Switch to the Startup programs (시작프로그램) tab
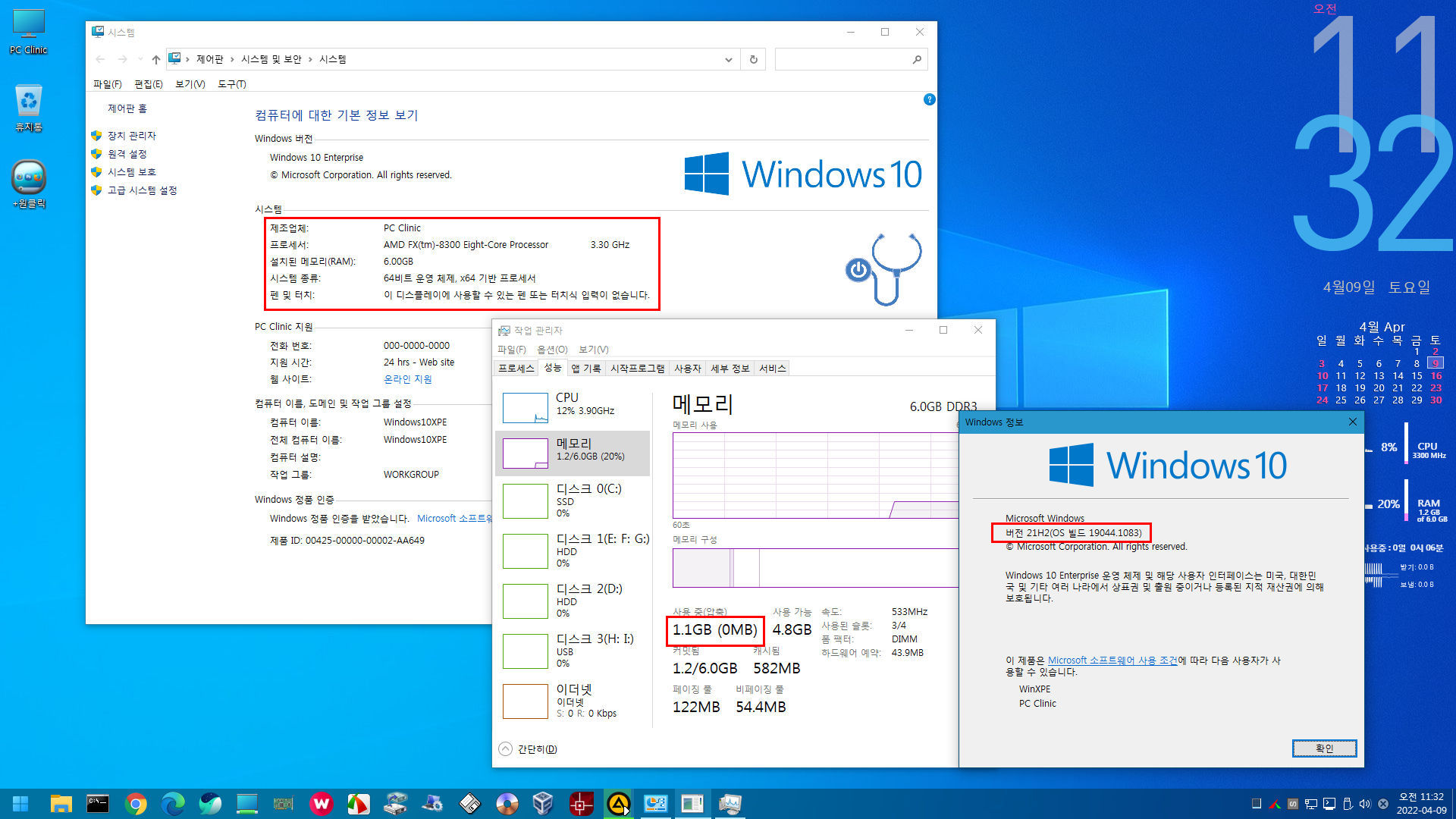The image size is (1456, 819). pos(637,369)
